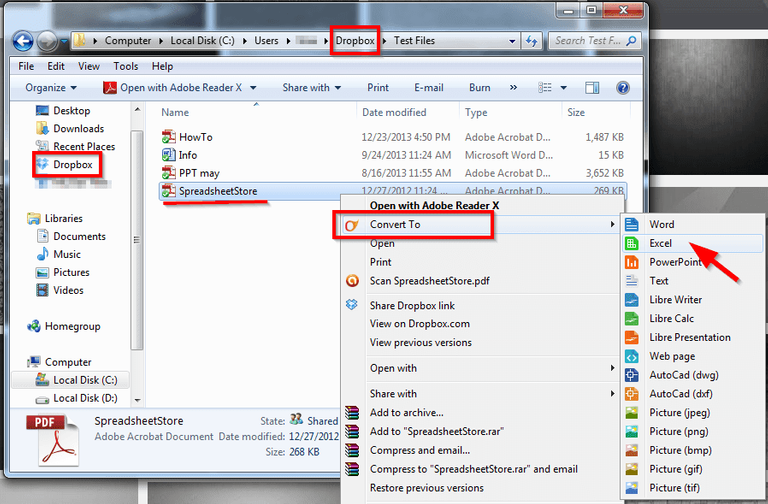Click the Picture (jpeg) icon
768x504 pixels.
point(632,412)
